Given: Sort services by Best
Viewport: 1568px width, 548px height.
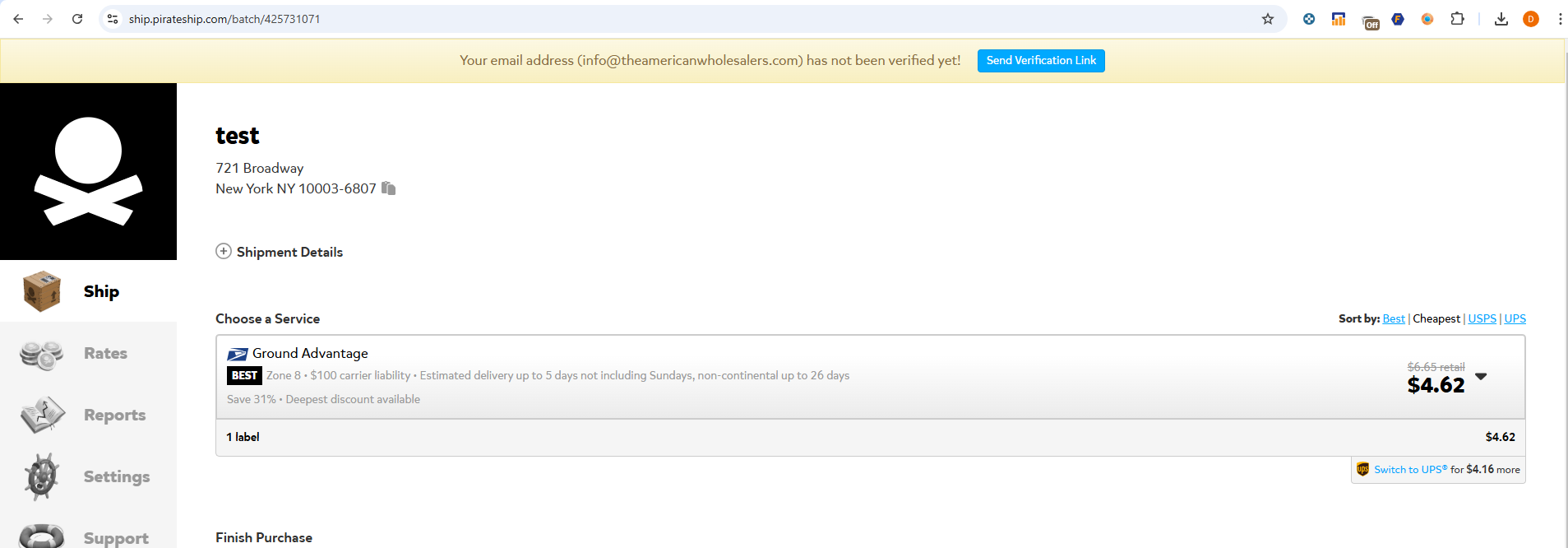Looking at the screenshot, I should pyautogui.click(x=1394, y=318).
